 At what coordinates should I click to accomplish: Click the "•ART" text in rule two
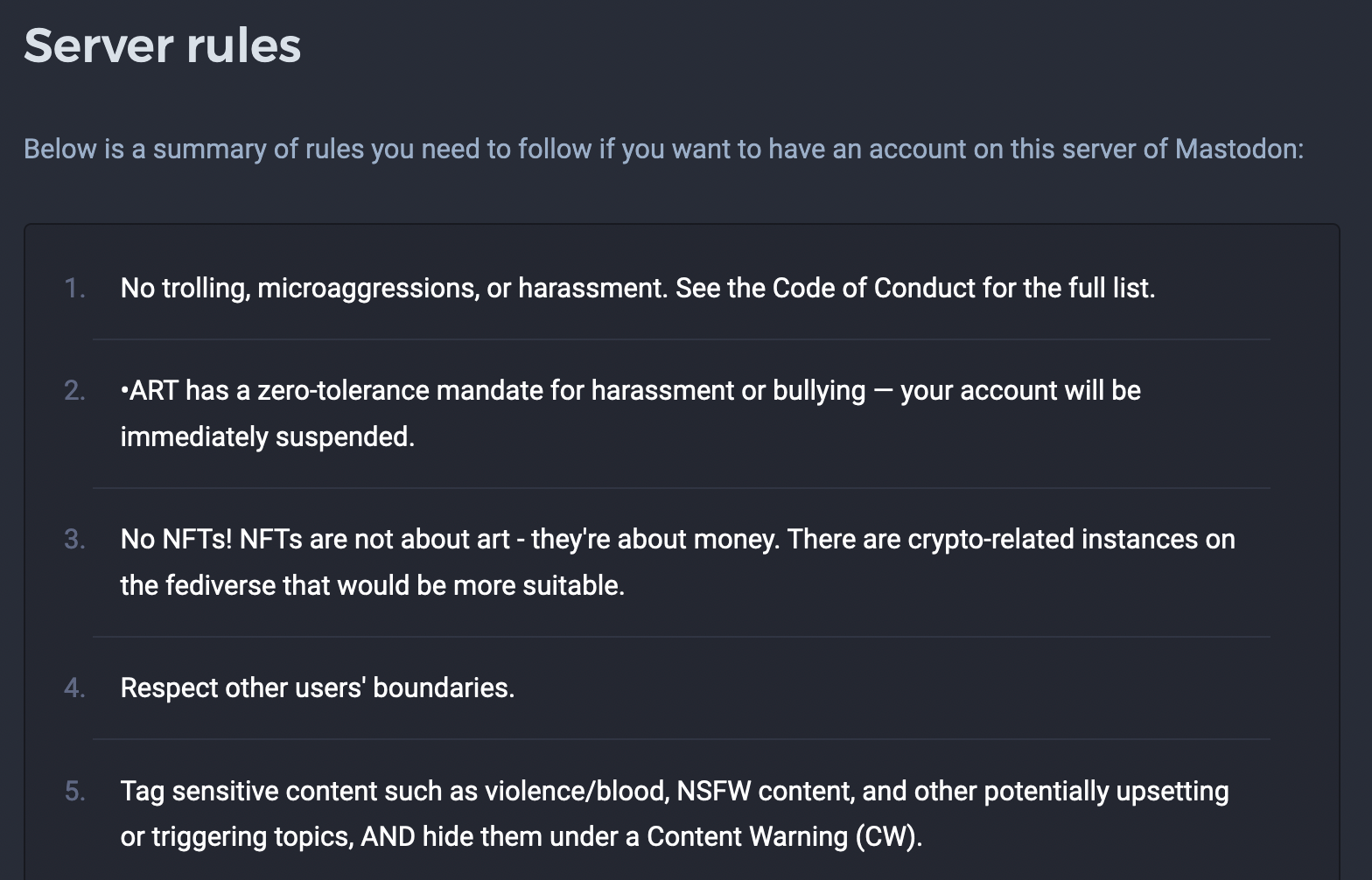[x=150, y=390]
